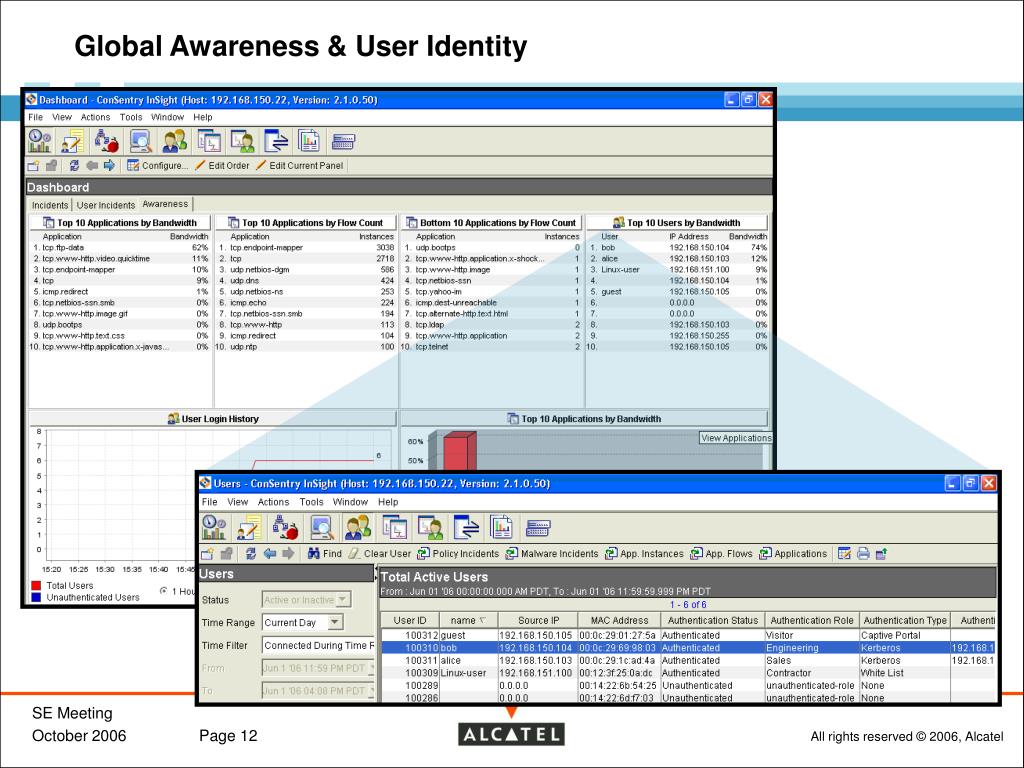
Task: Click Clear User in Users toolbar
Action: coord(379,554)
